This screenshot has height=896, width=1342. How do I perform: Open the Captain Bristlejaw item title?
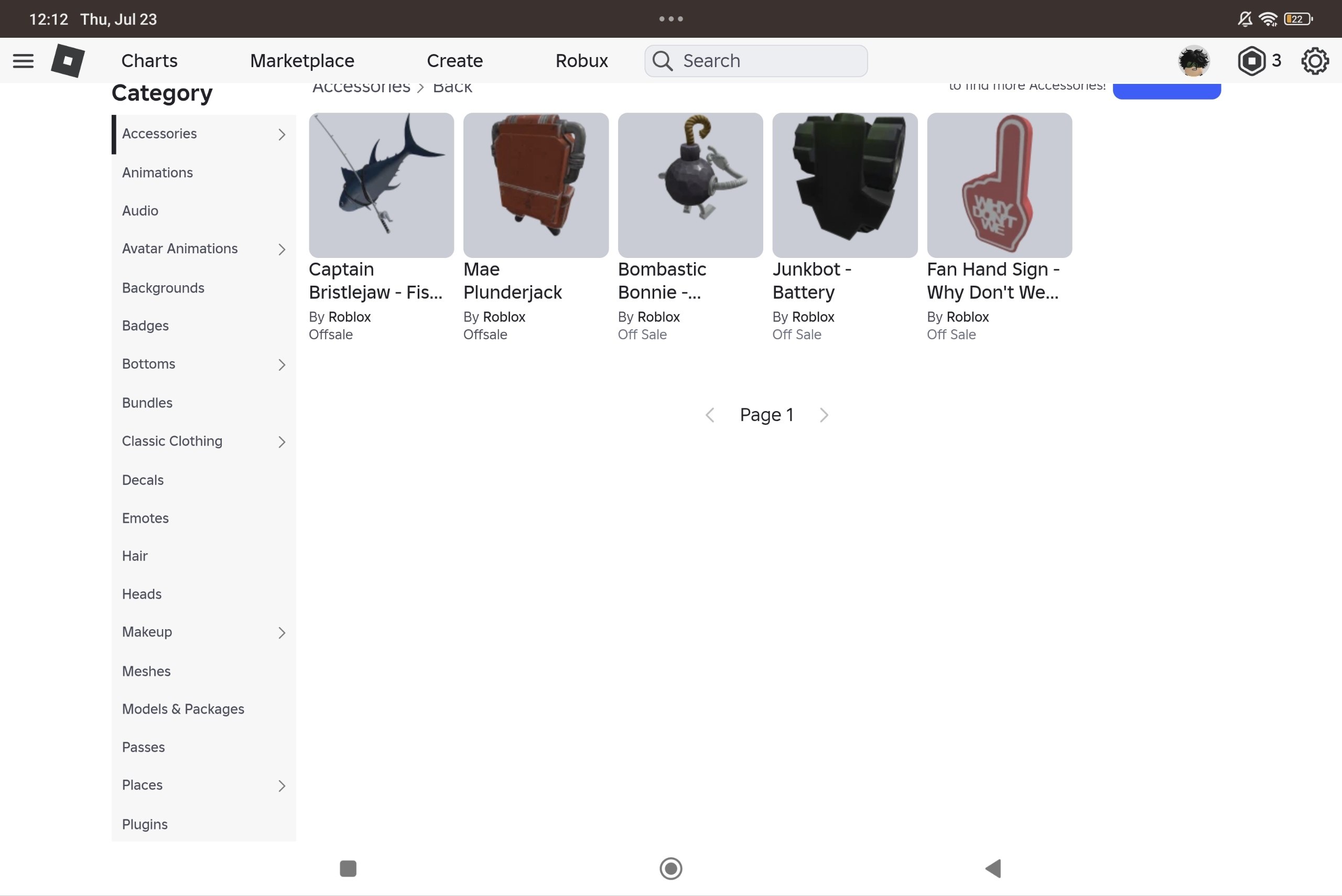[x=376, y=280]
